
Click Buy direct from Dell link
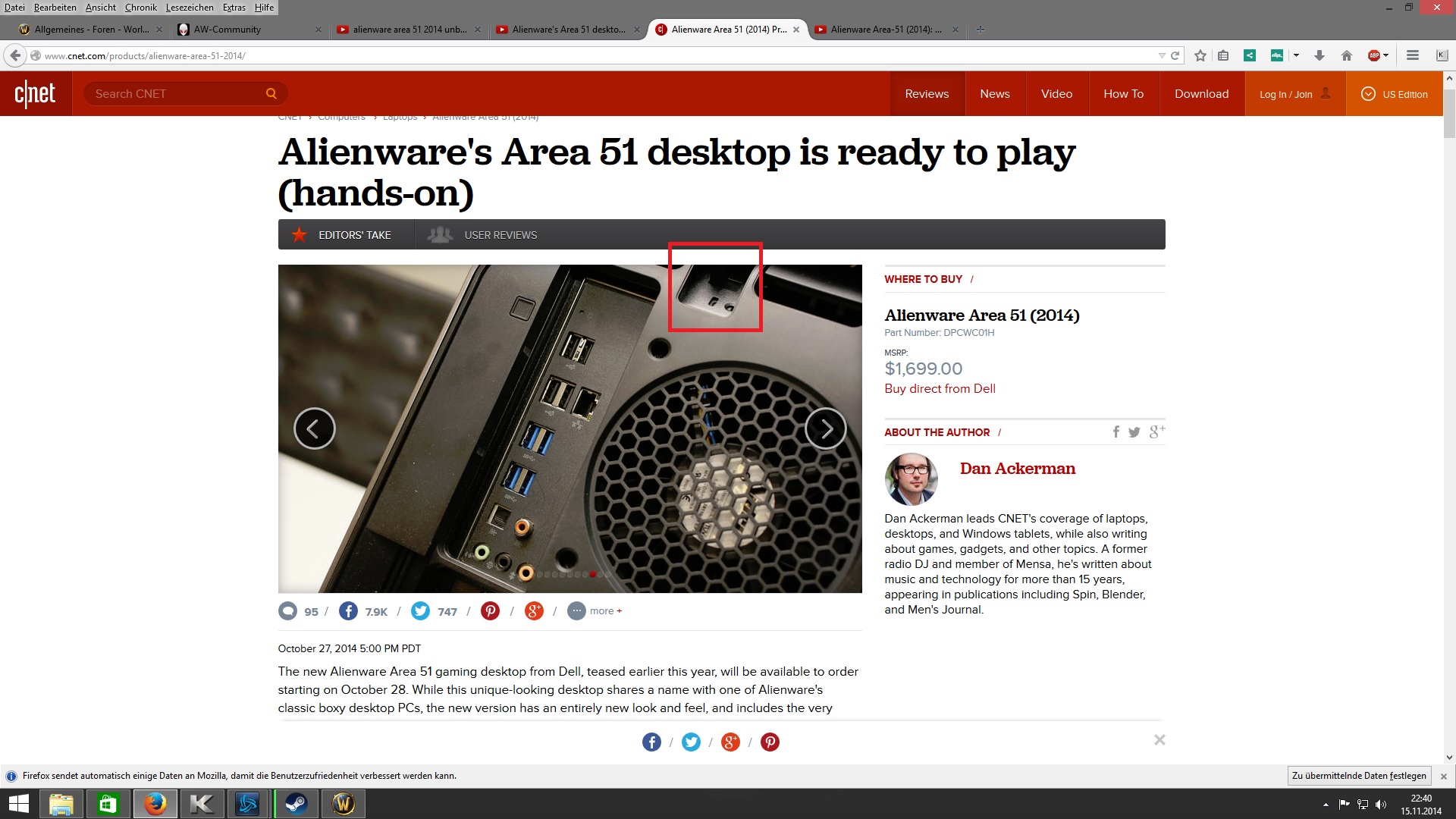tap(940, 388)
